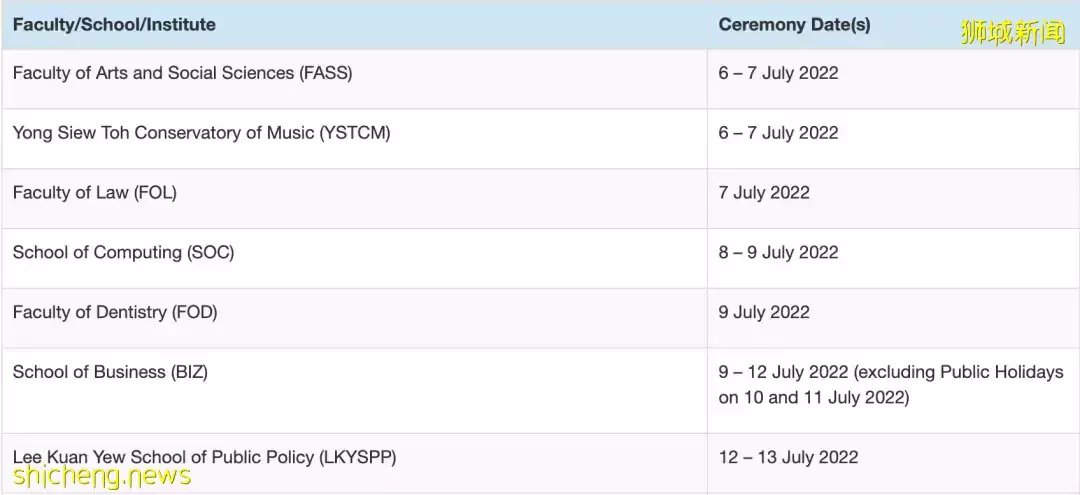Click the Faculty/School/Institute column header
Screen dimensions: 1080x495
[x=114, y=25]
